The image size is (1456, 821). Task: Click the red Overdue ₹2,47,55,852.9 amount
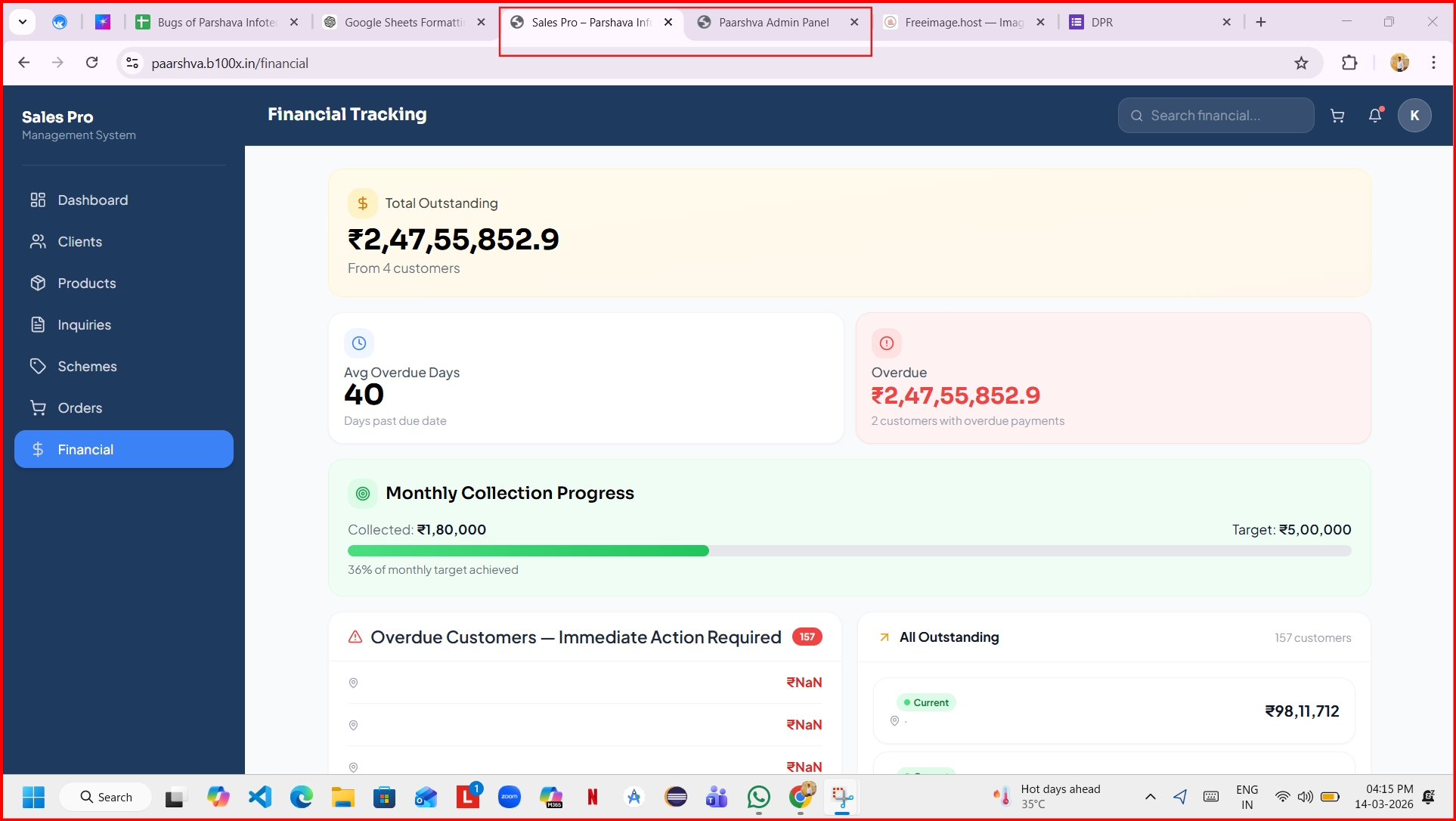pos(956,395)
